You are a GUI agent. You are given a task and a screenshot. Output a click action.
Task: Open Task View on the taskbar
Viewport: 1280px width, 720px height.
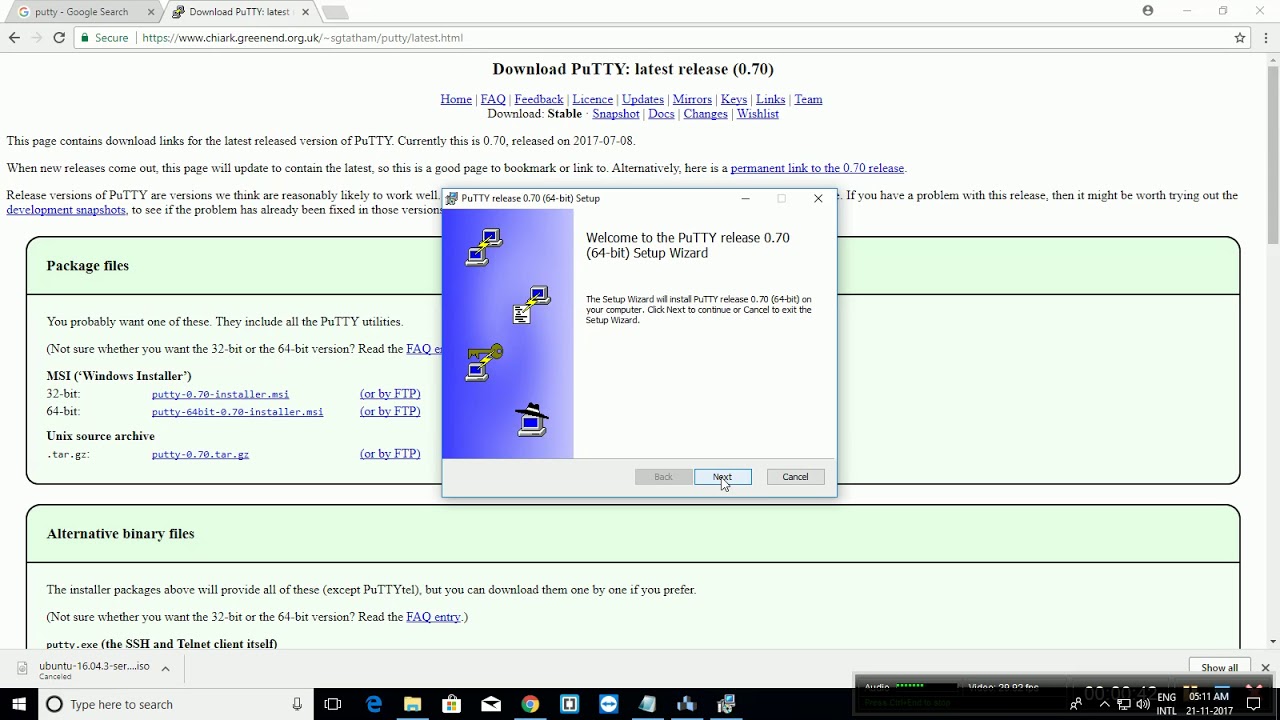click(333, 704)
